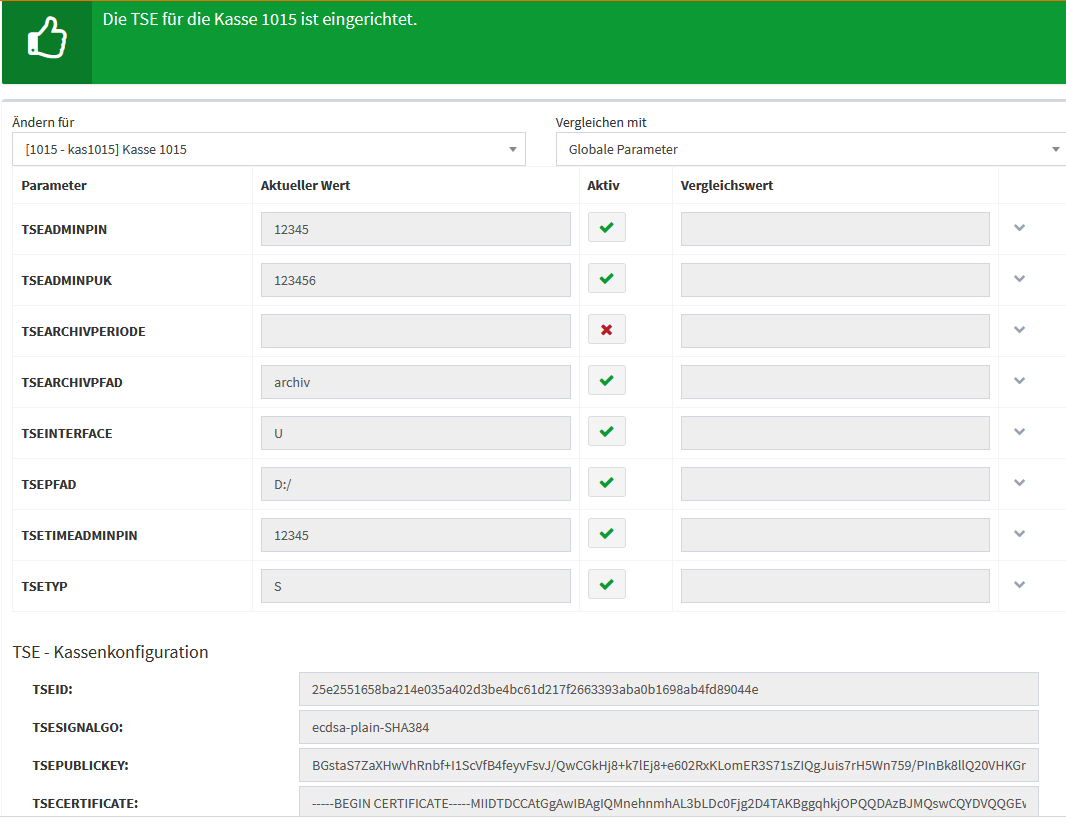
Task: Expand the TSEARCHIVPERIODE row chevron
Action: click(x=1019, y=330)
